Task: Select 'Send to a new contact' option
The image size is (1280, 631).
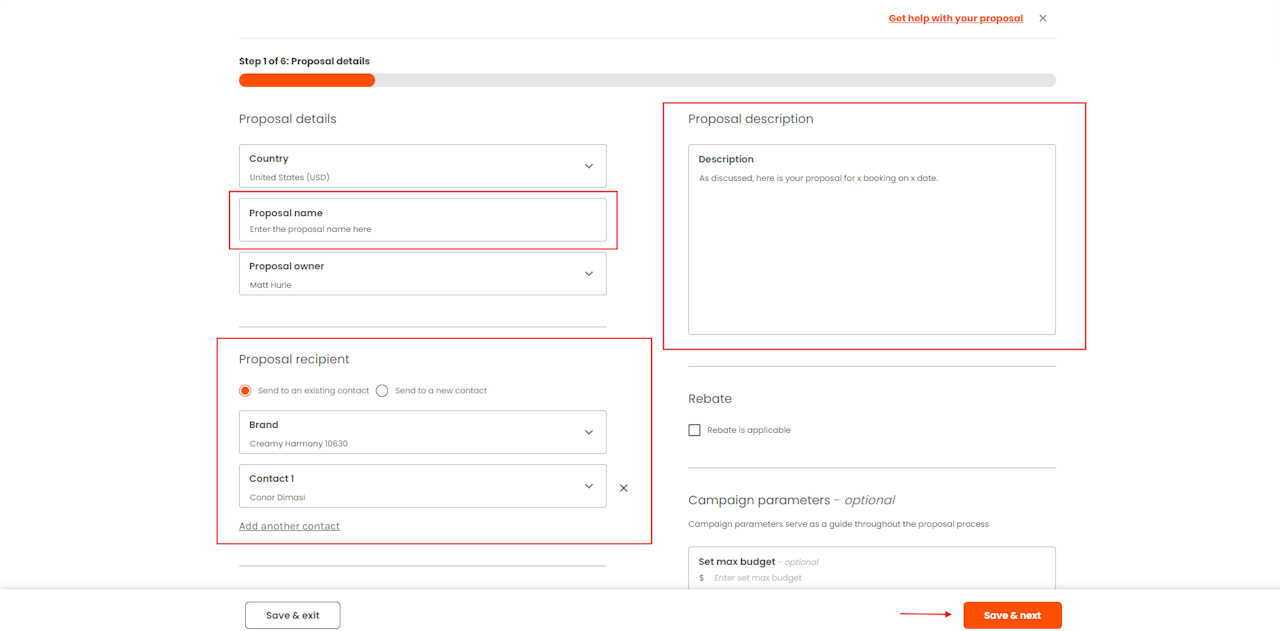Action: [382, 391]
